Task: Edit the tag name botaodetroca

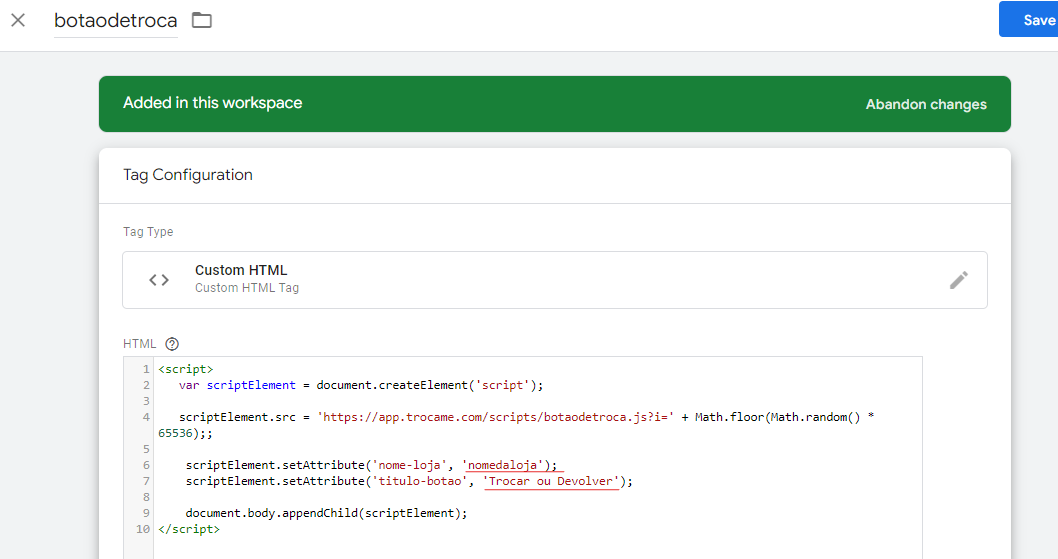Action: [x=115, y=21]
